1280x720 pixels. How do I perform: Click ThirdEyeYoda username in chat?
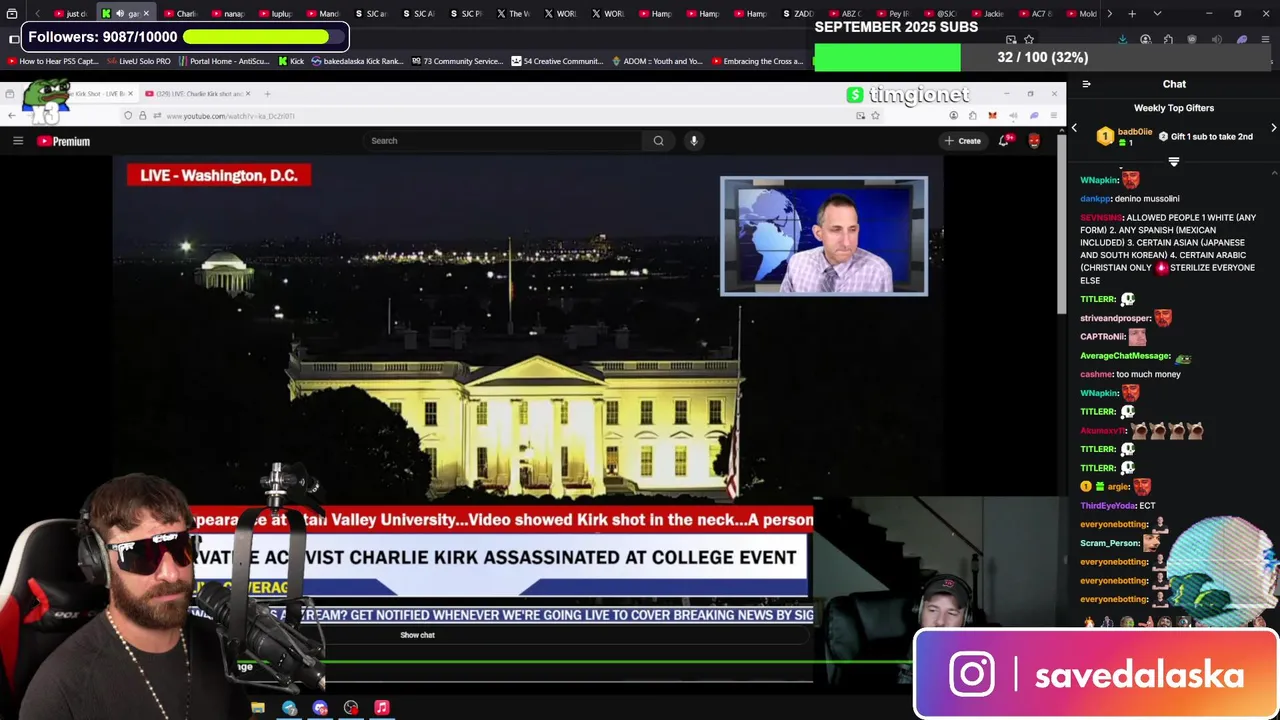tap(1108, 506)
